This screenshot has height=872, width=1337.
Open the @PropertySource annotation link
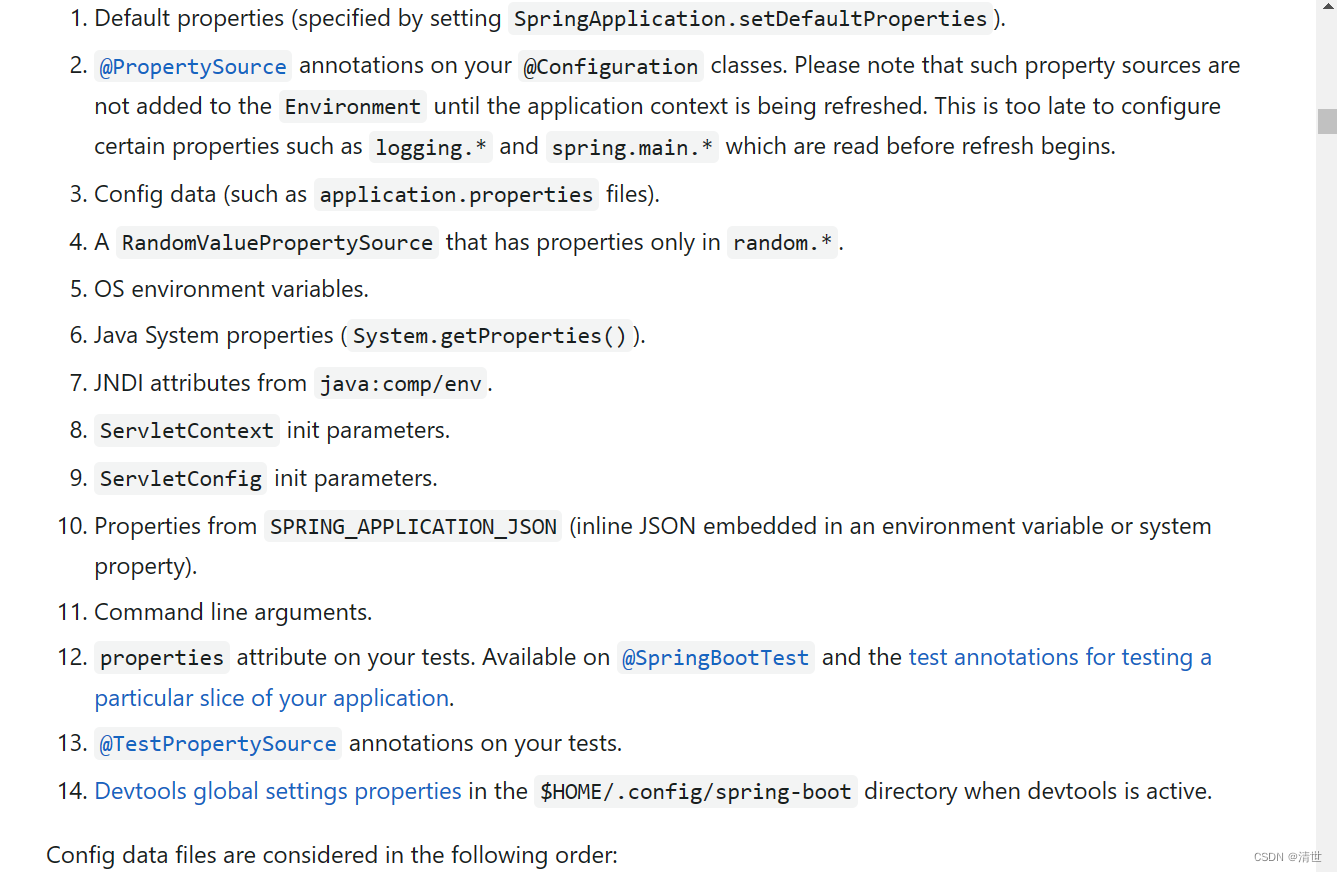193,67
